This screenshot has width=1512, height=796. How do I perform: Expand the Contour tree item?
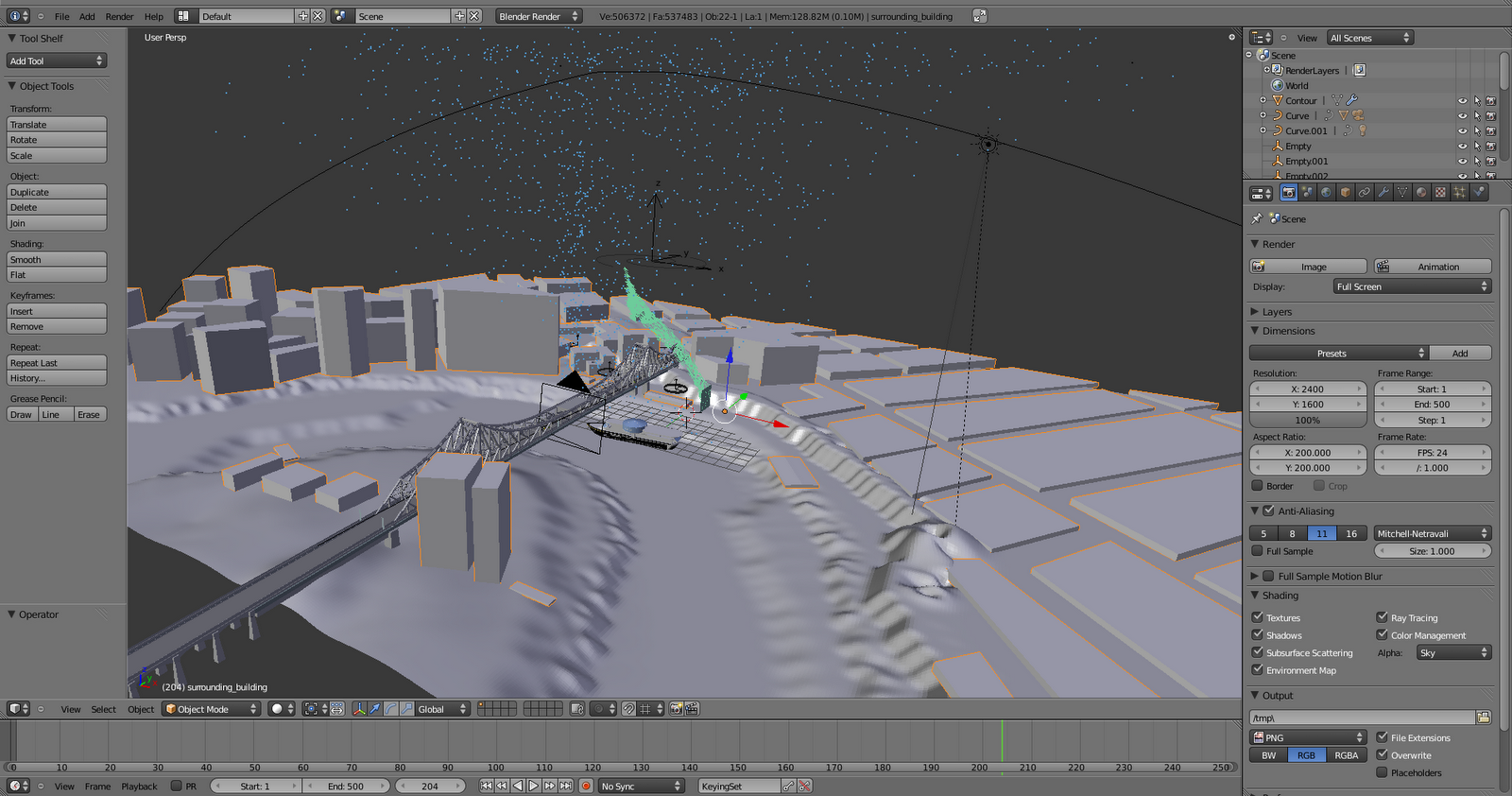coord(1263,100)
